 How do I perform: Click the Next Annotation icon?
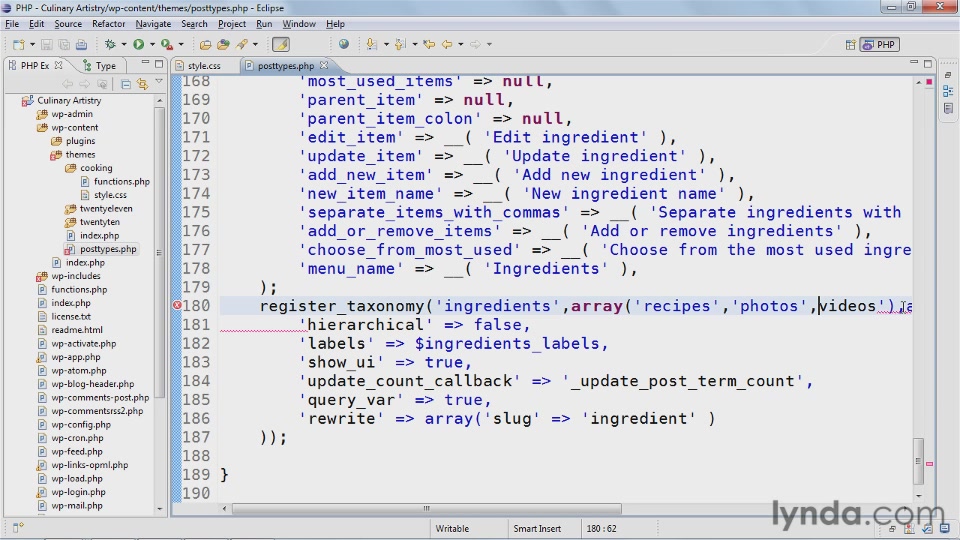click(x=372, y=44)
